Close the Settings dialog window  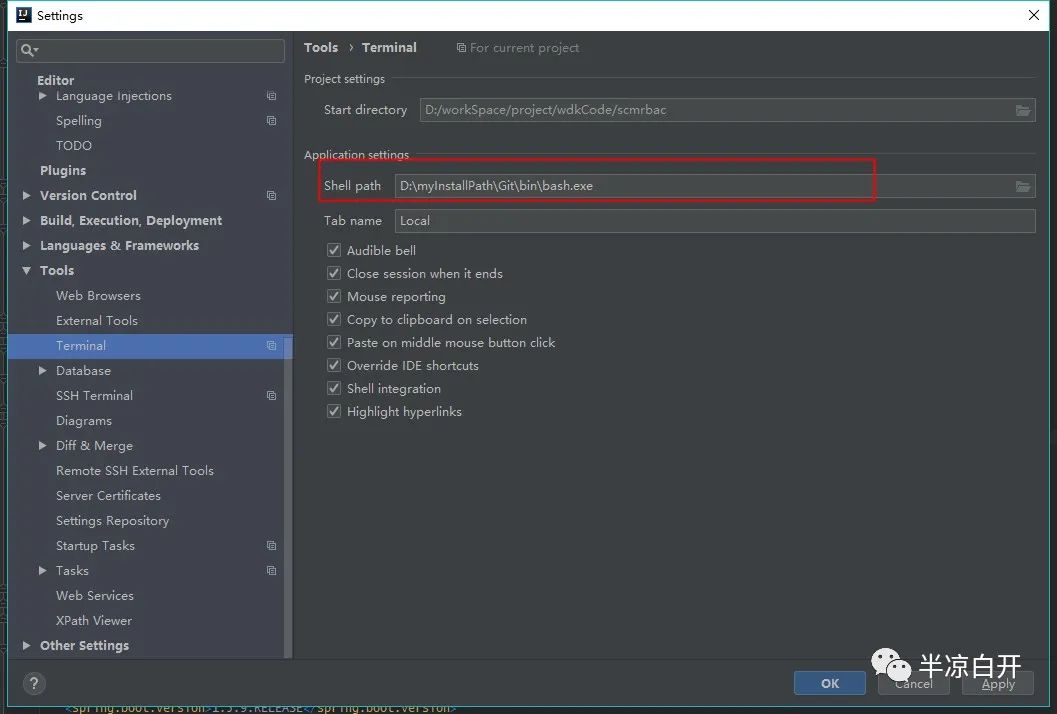click(1033, 15)
